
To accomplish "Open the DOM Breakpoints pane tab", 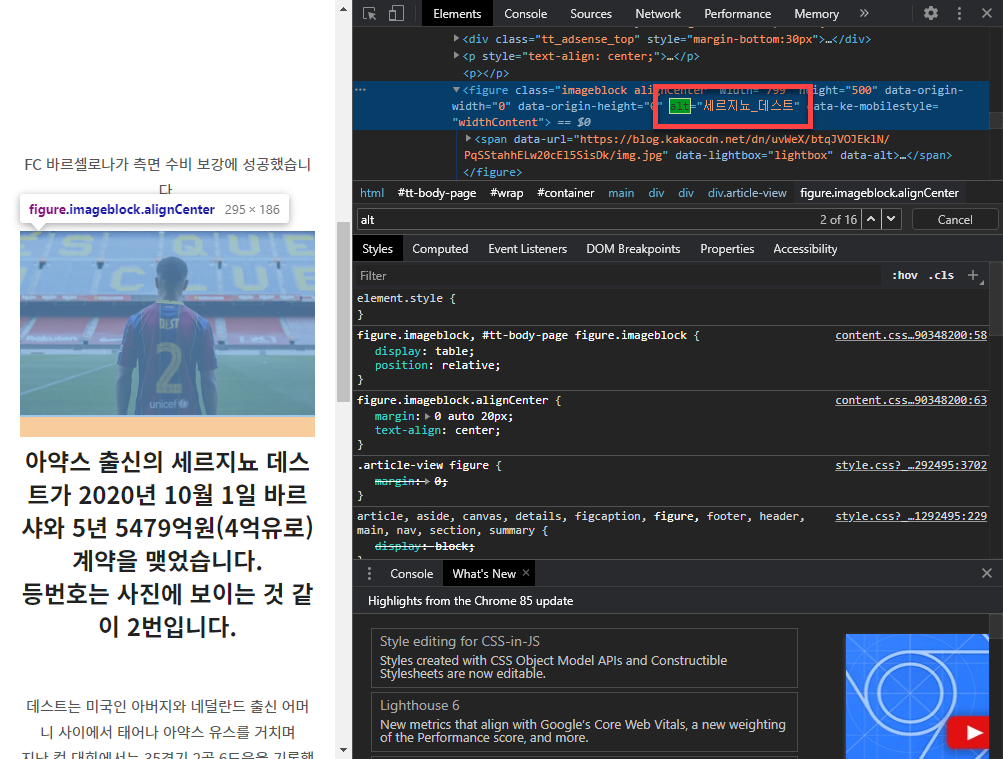I will click(x=633, y=249).
